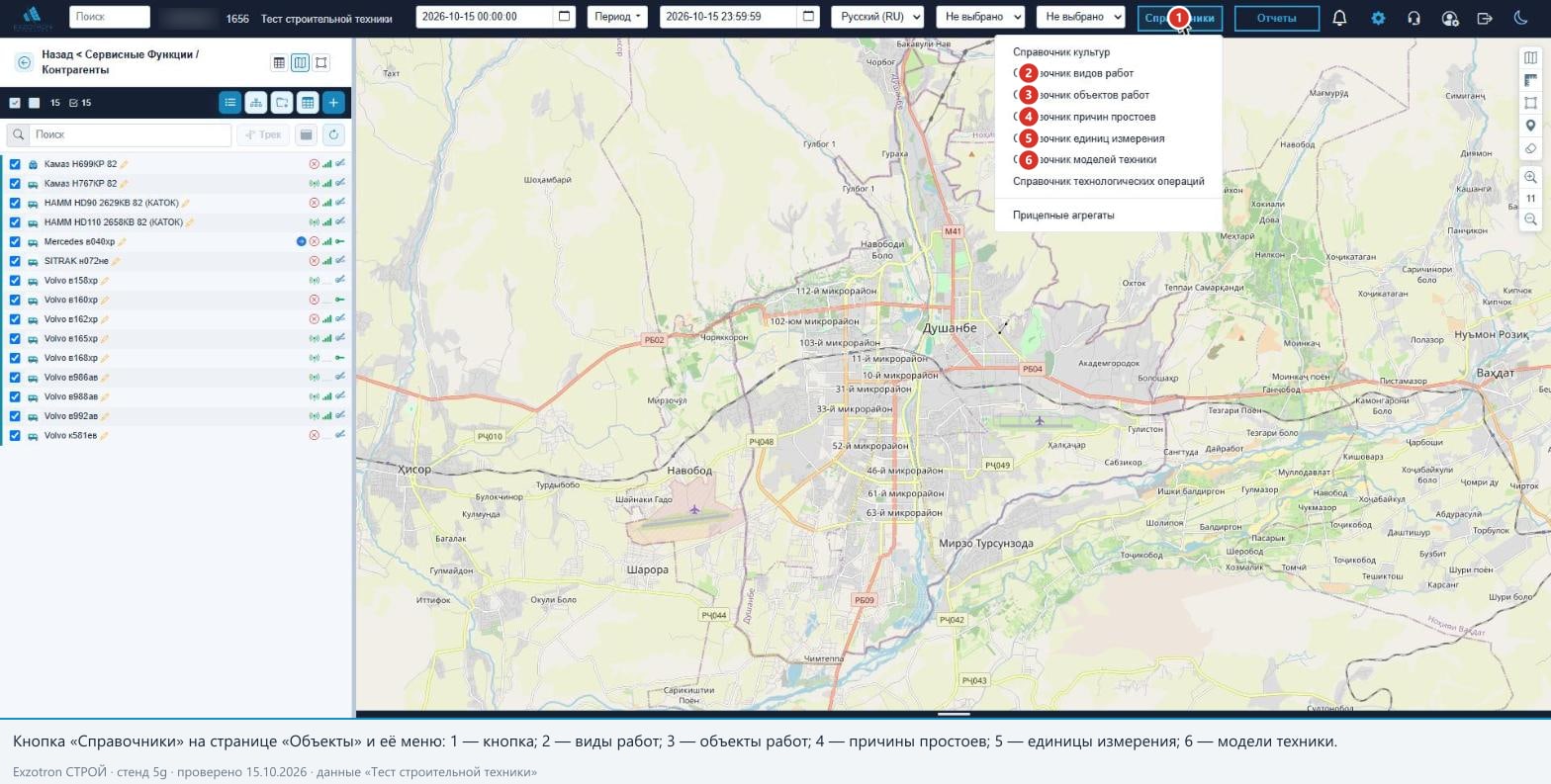Expand the first Не выбрано dropdown
The height and width of the screenshot is (784, 1551).
tap(980, 17)
